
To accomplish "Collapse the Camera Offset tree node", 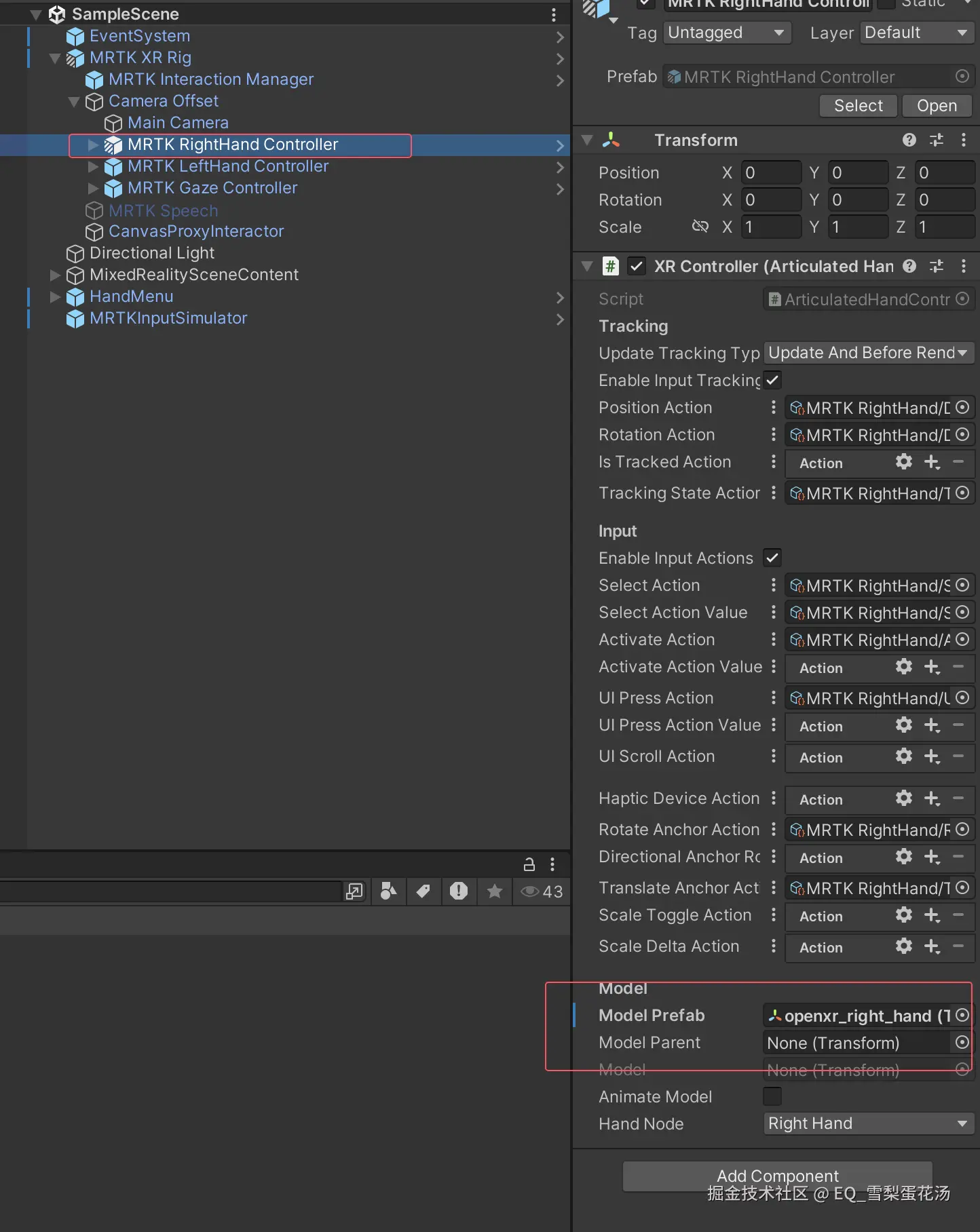I will point(74,102).
